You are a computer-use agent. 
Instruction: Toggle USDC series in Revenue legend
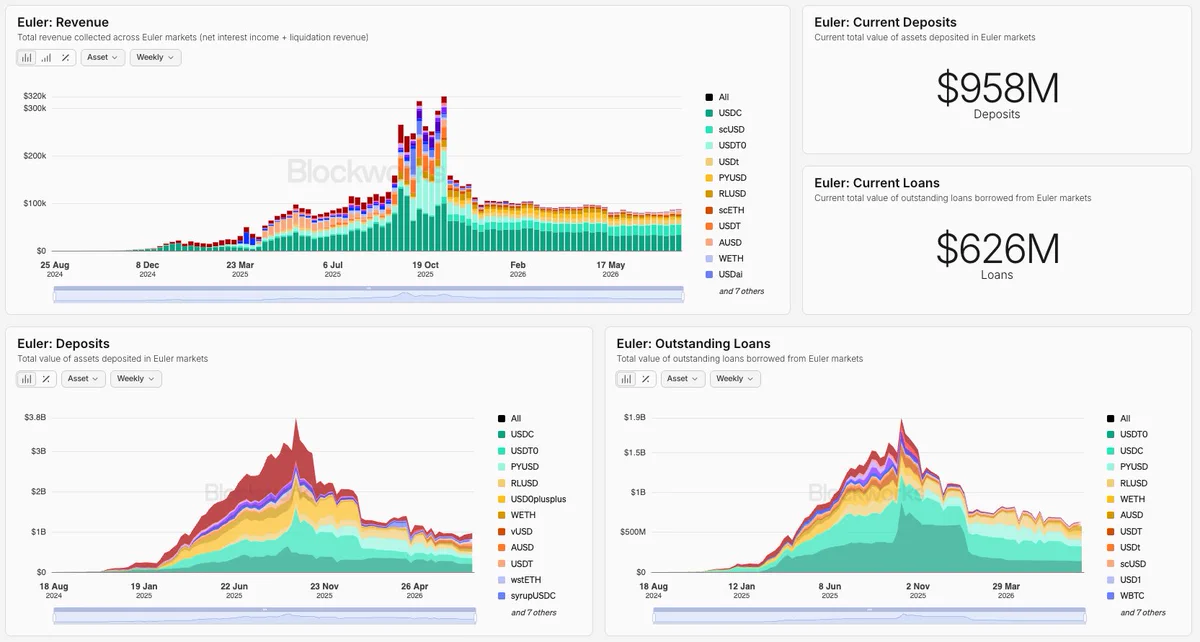(723, 113)
